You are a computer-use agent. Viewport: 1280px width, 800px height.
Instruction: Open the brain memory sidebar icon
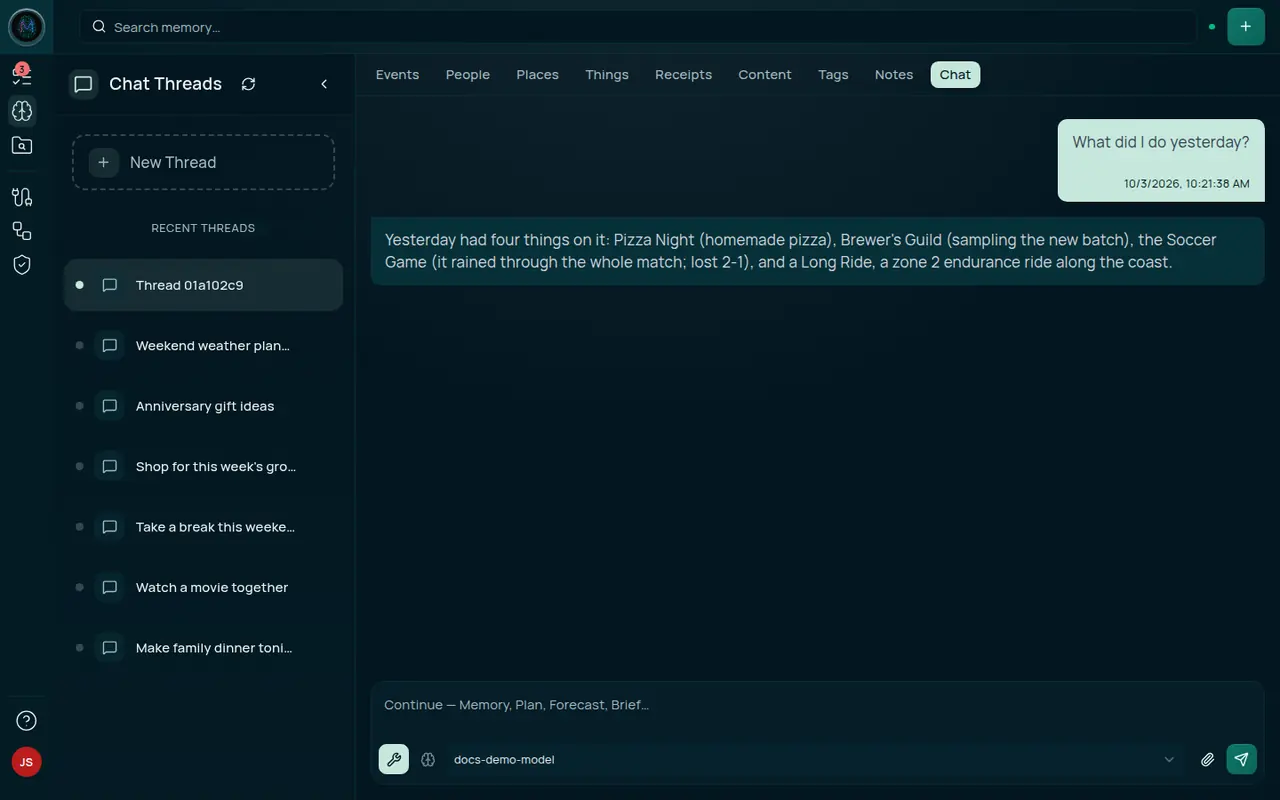click(22, 110)
